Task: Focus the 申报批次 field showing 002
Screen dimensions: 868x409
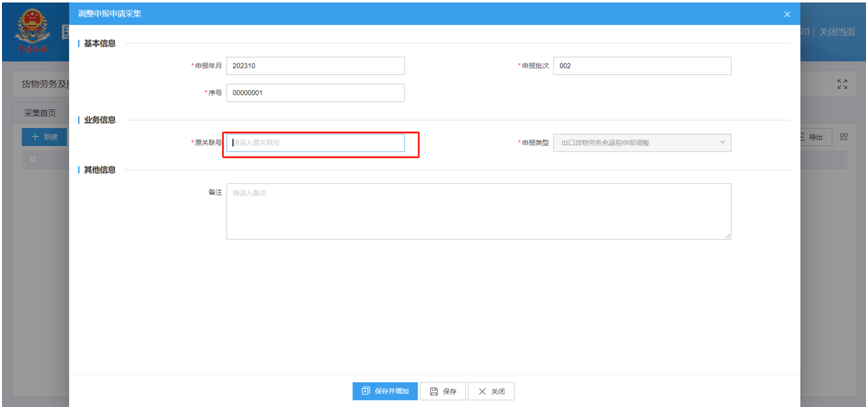Action: (x=641, y=66)
